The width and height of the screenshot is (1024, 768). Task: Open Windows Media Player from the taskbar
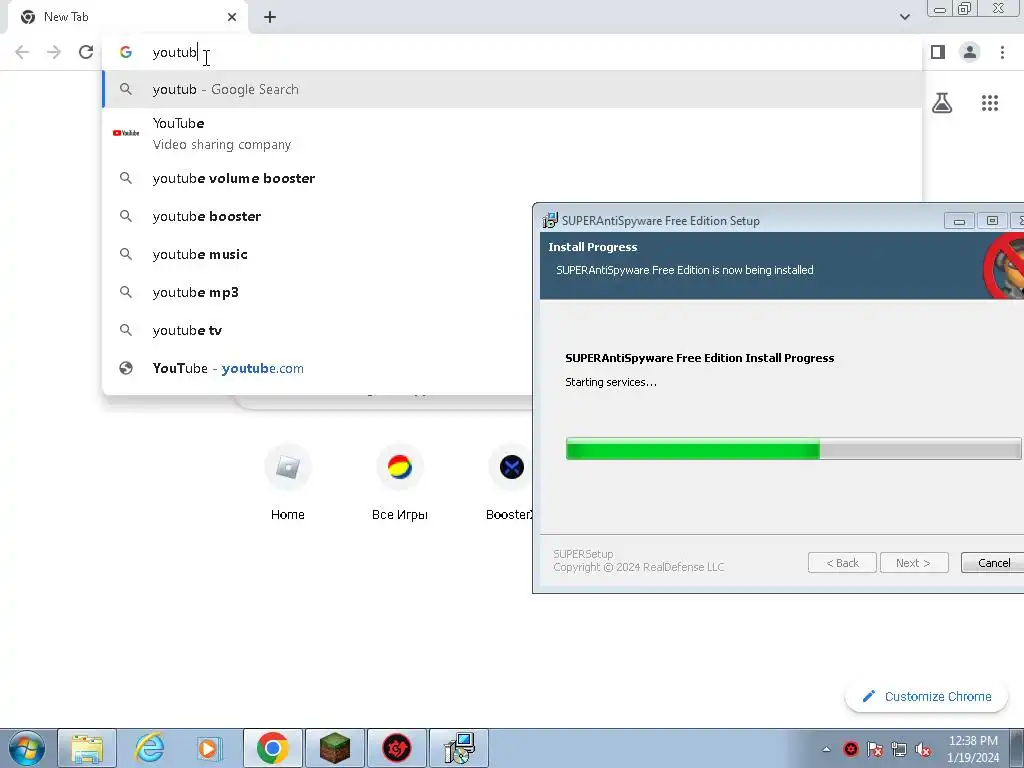[x=209, y=748]
